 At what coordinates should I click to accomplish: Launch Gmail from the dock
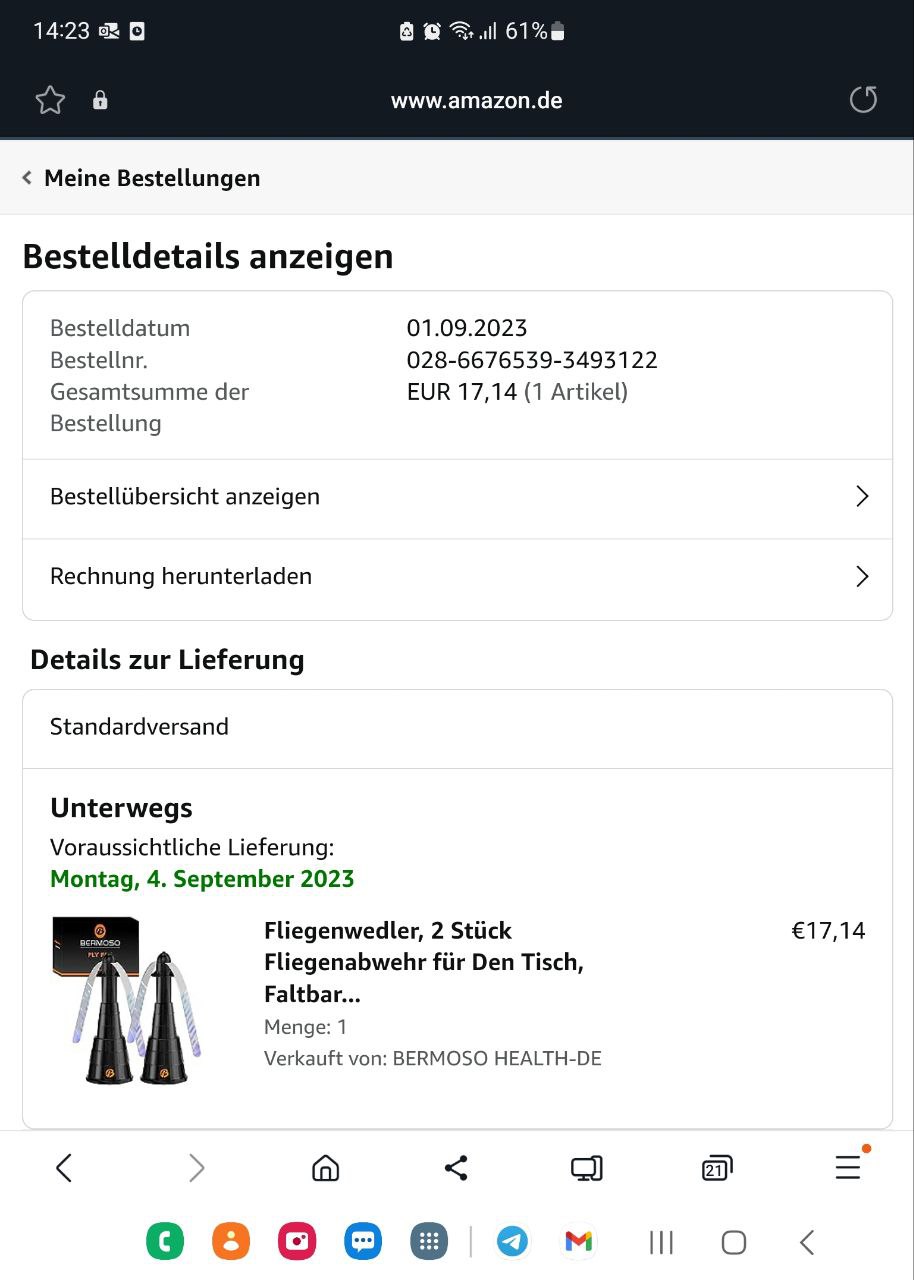coord(579,1242)
